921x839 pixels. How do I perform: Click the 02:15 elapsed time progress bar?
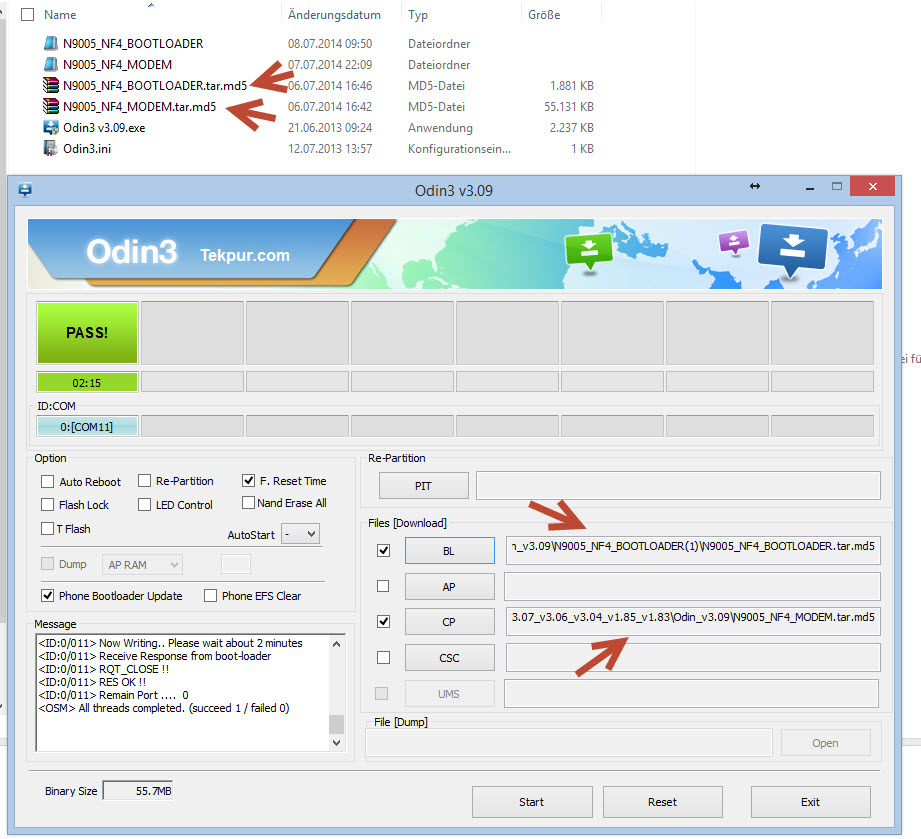[88, 382]
